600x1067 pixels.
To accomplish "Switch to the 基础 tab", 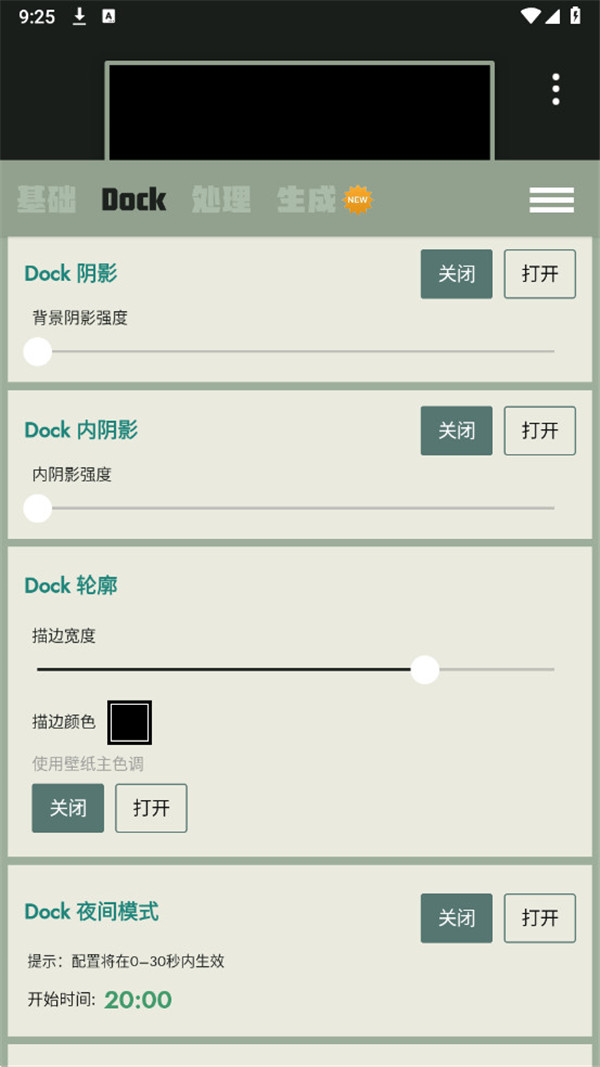I will coord(46,200).
